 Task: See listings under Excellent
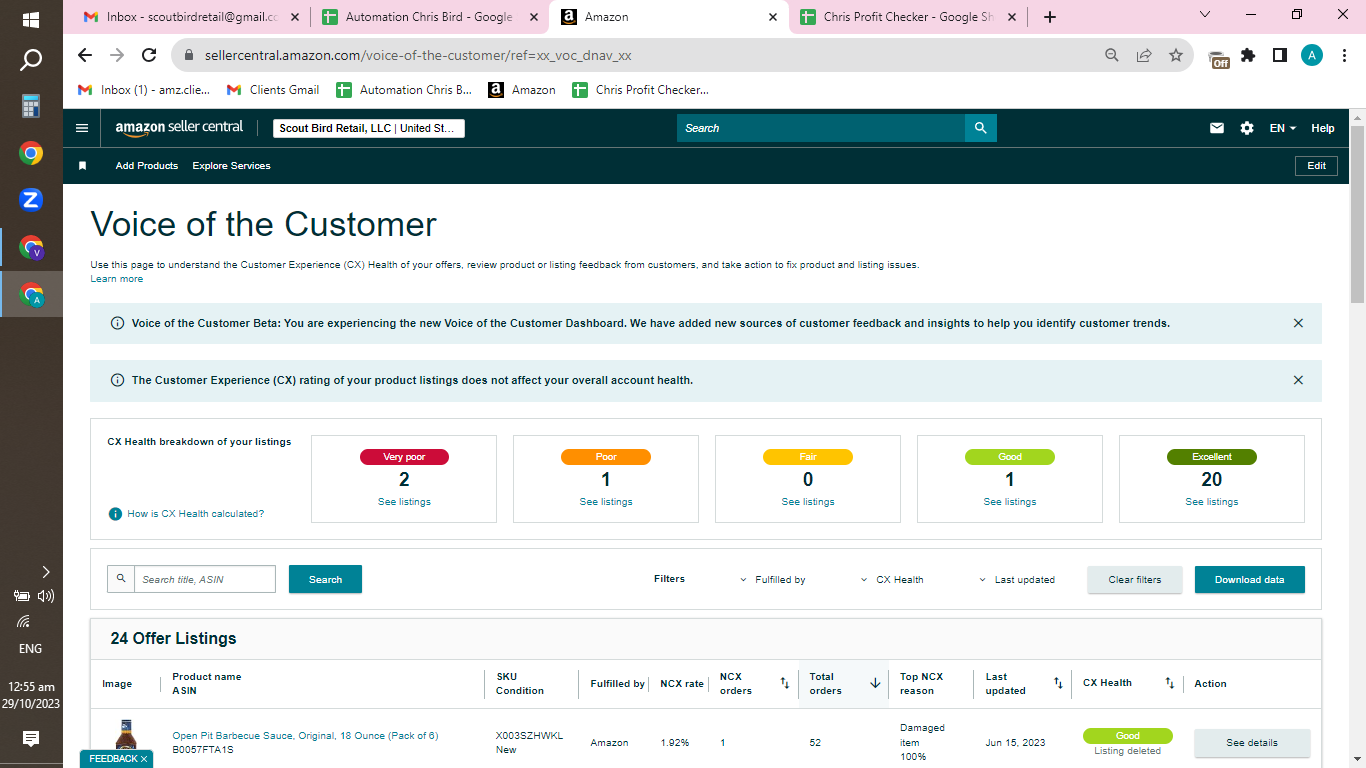click(x=1212, y=502)
